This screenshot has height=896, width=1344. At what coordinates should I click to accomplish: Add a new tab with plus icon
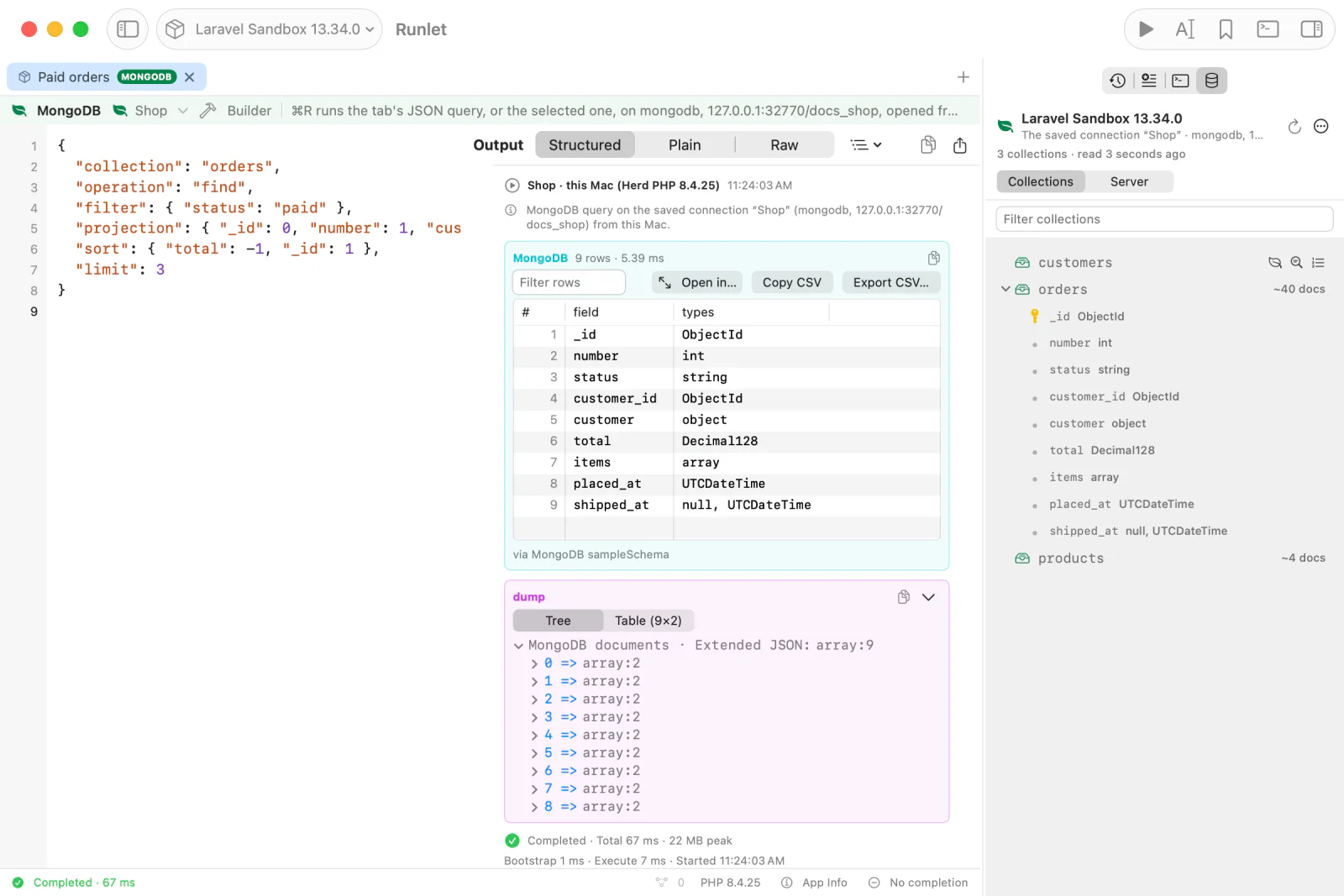963,77
